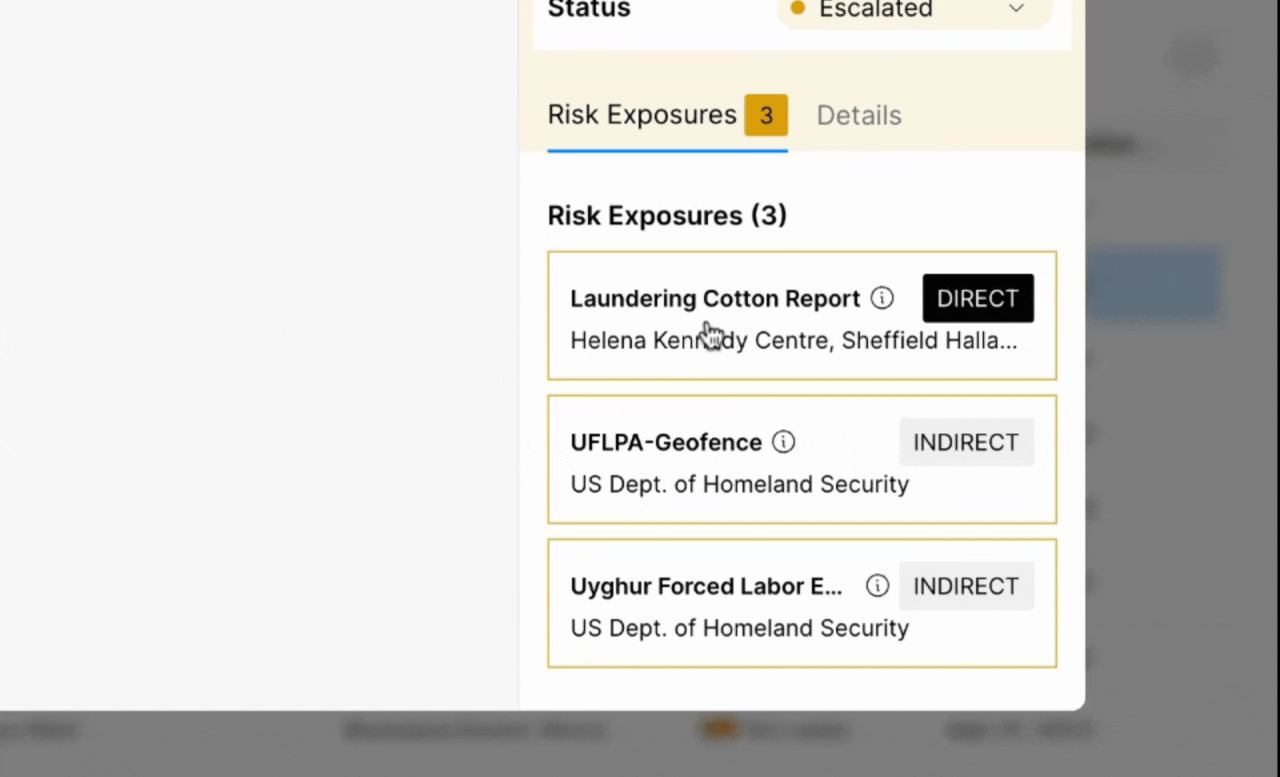
Task: Click INDIRECT badge on Uyghur Forced Labor card
Action: [965, 586]
